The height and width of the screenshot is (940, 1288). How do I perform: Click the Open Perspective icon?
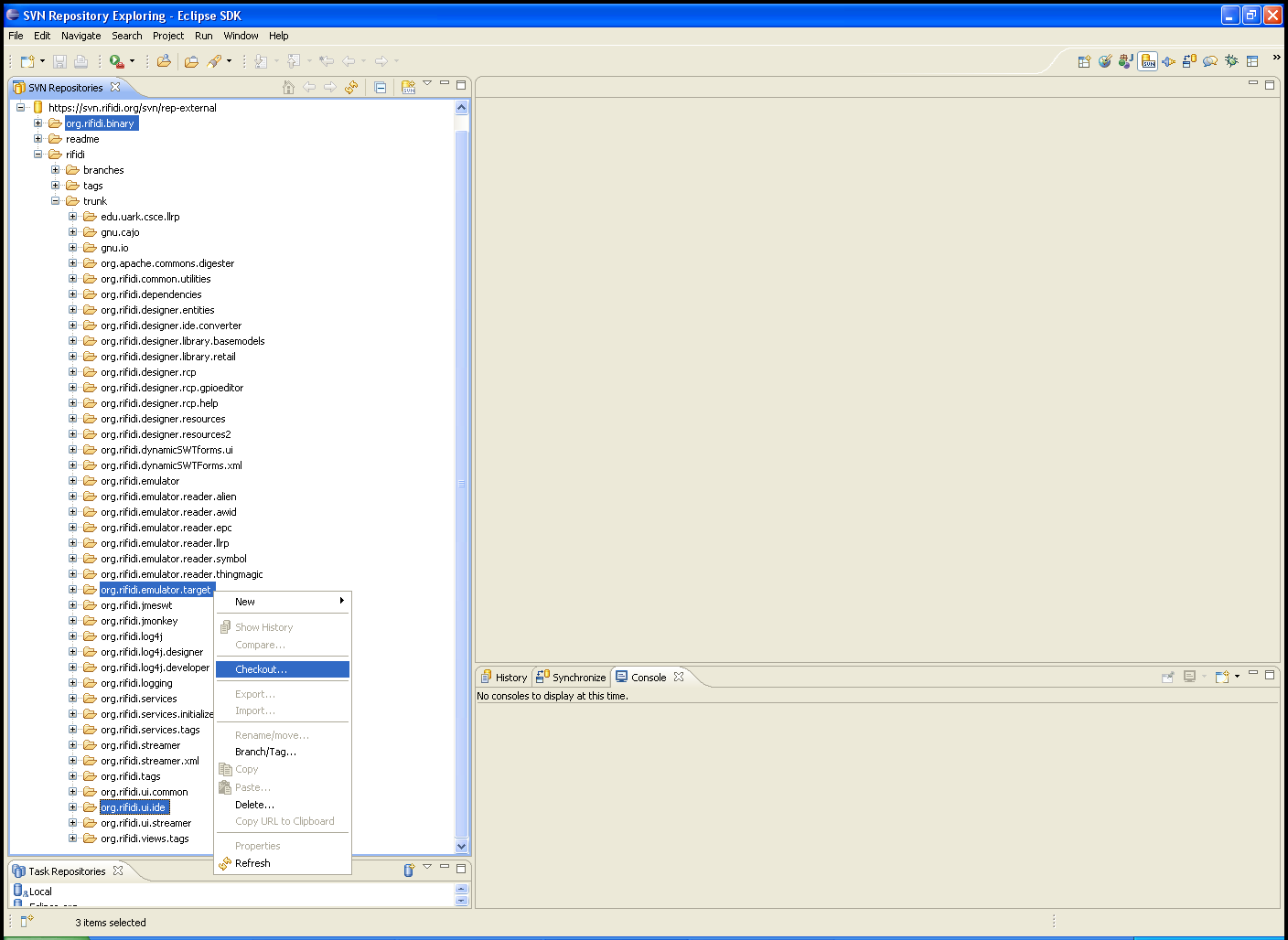tap(1084, 61)
